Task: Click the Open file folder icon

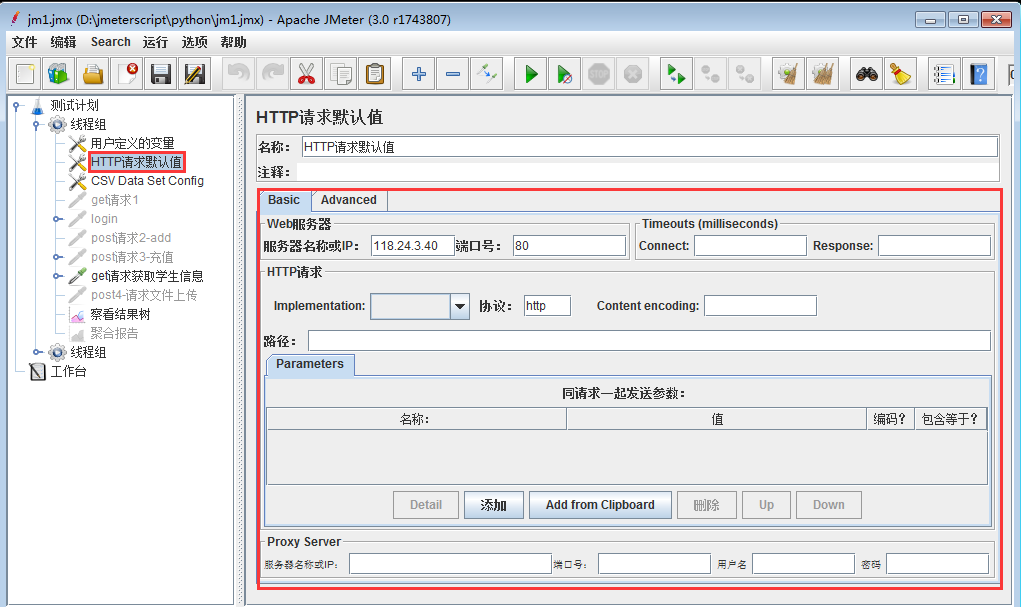Action: (93, 74)
